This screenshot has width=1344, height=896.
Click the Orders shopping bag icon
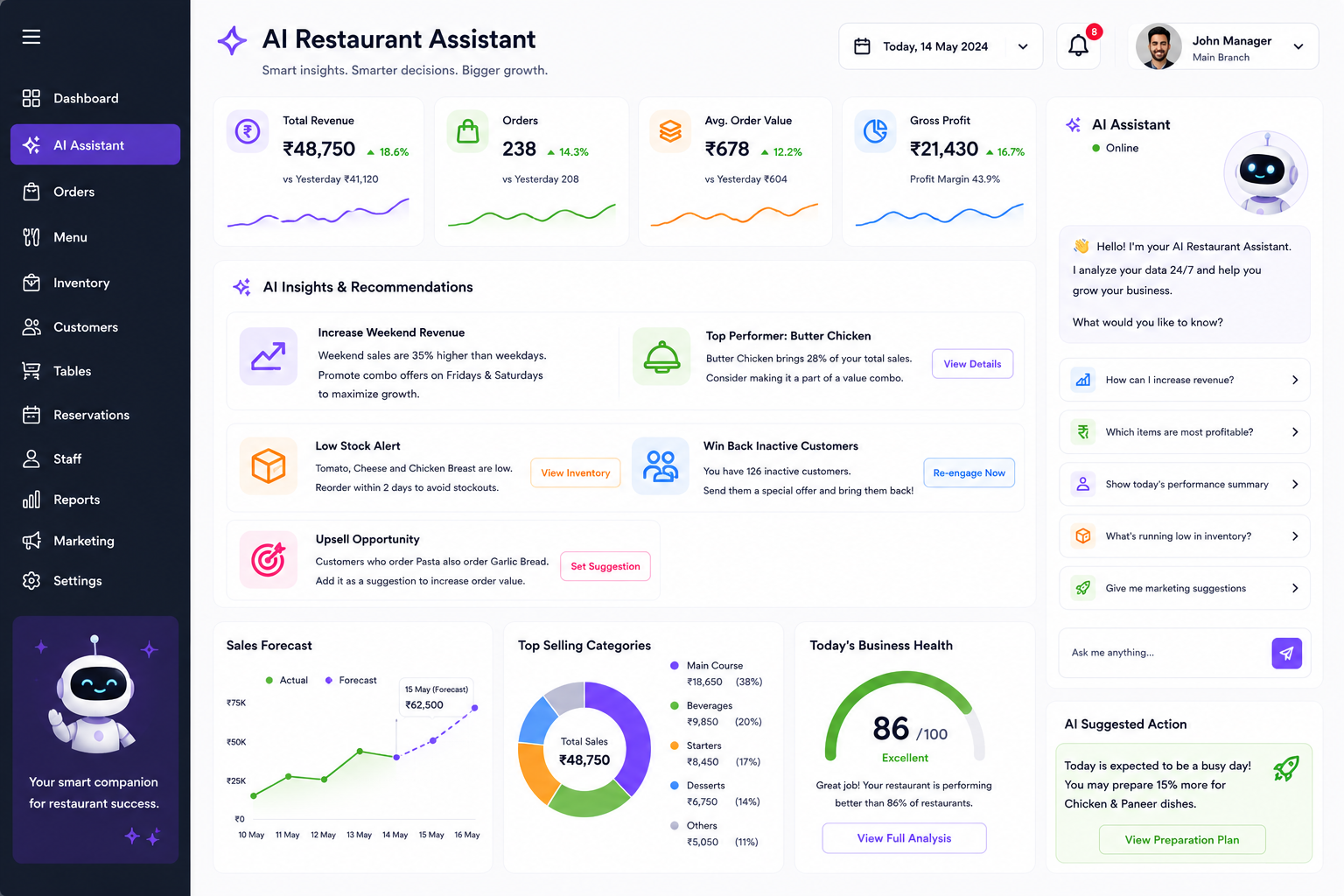coord(468,131)
